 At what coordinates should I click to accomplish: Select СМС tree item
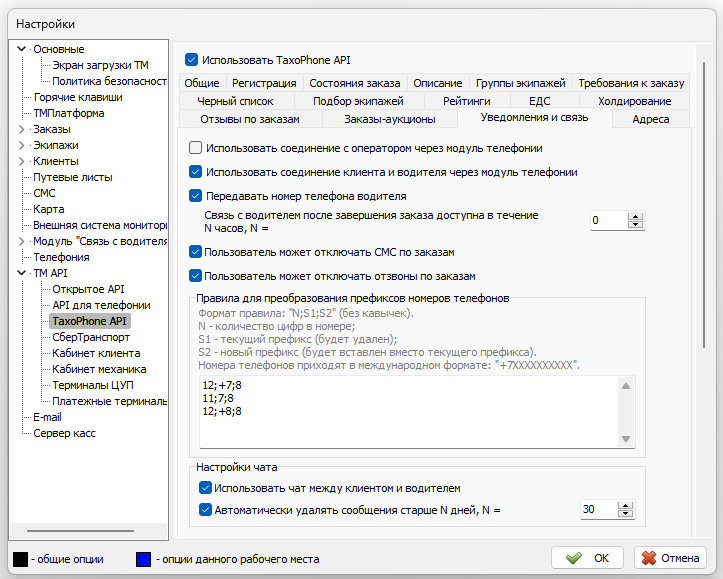[44, 193]
